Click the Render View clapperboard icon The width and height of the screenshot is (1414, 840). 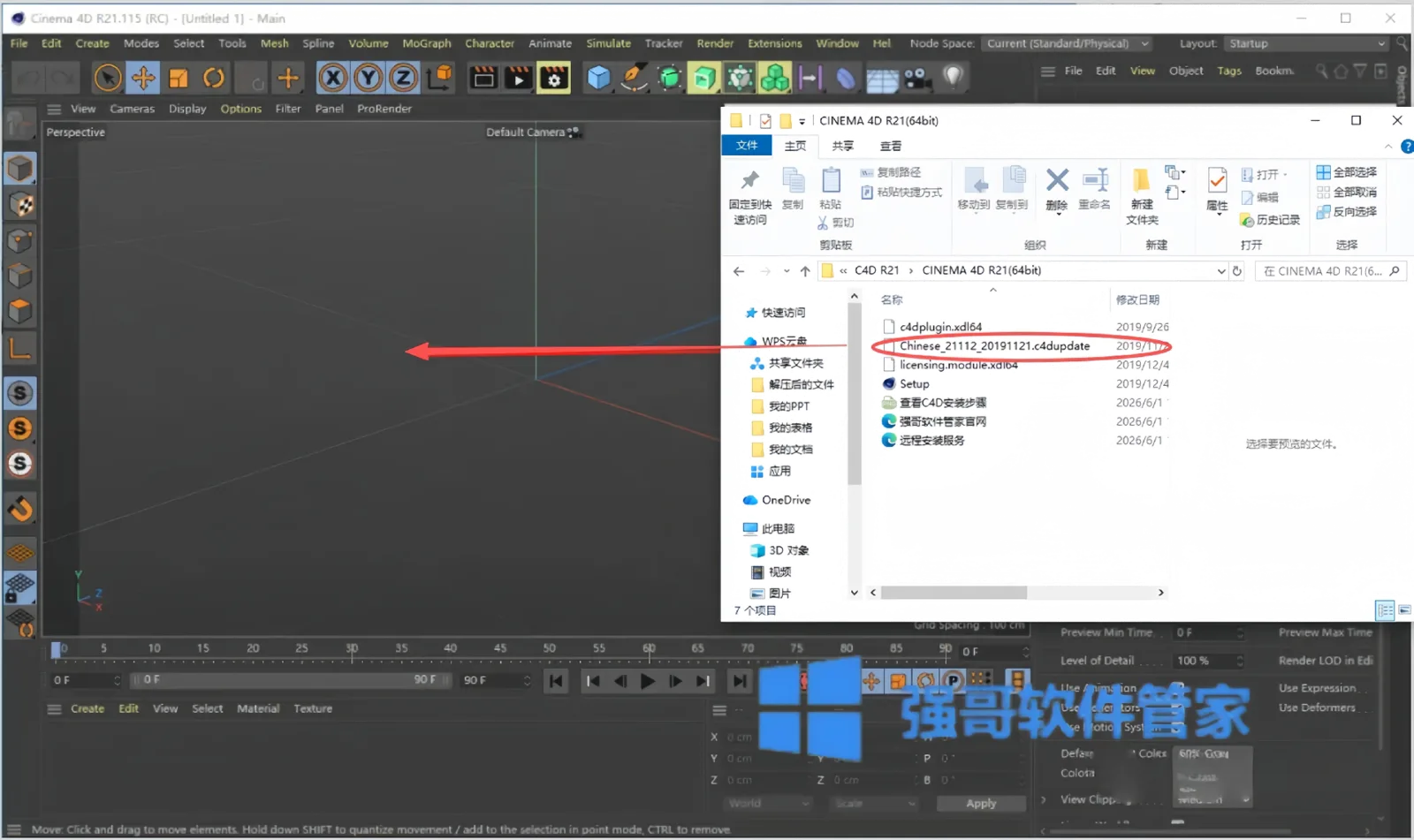click(483, 79)
